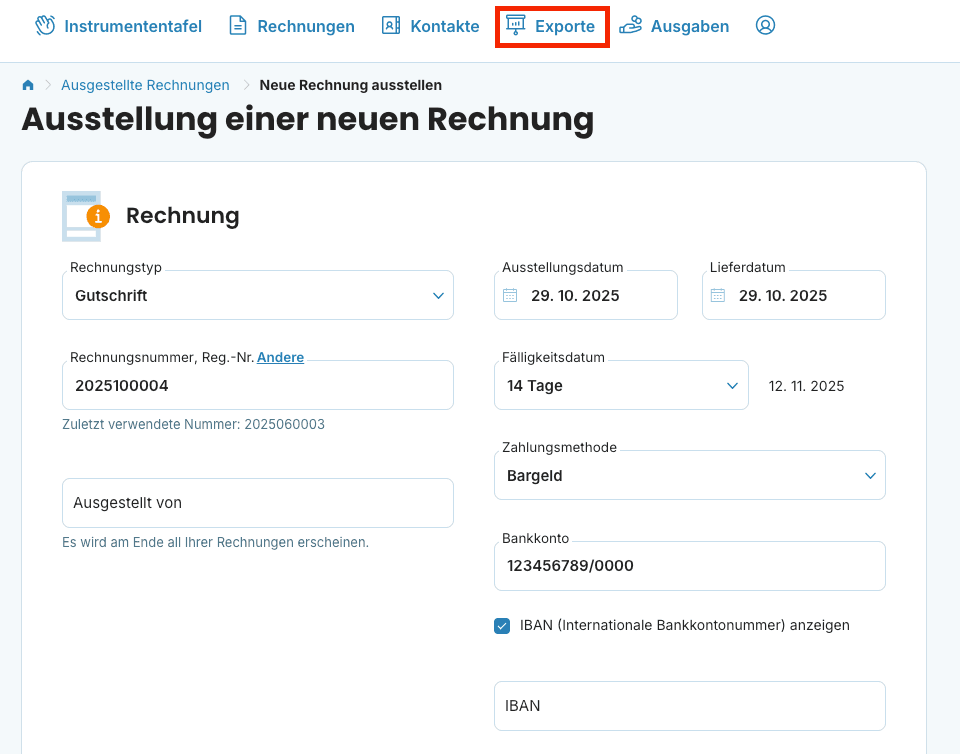Click the Rechnungsnummer input field
The width and height of the screenshot is (960, 754).
click(257, 386)
